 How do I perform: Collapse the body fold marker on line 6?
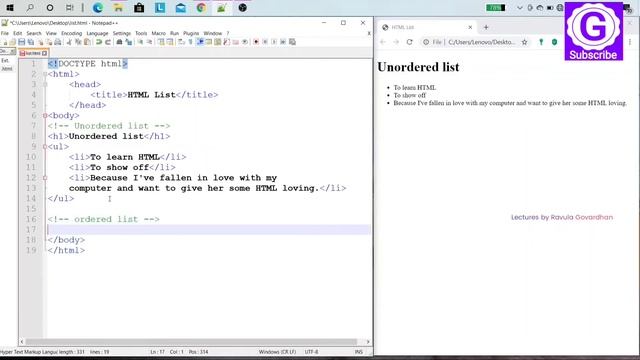pyautogui.click(x=45, y=116)
